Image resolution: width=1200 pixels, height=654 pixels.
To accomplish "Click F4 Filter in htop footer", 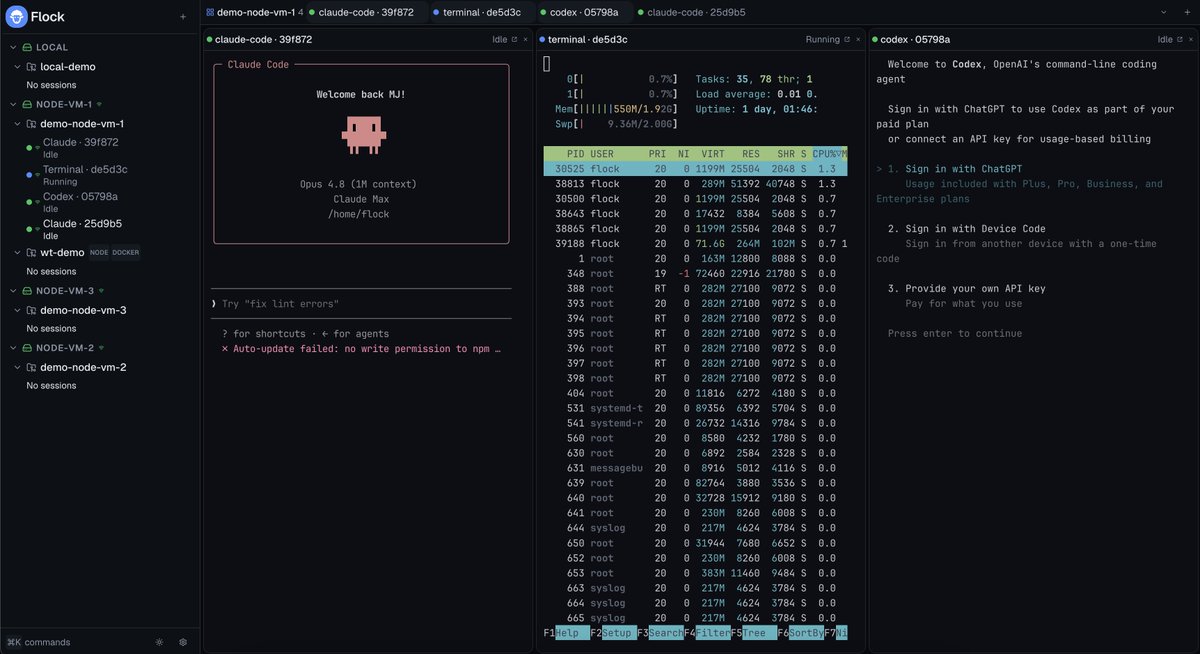I will pos(707,634).
